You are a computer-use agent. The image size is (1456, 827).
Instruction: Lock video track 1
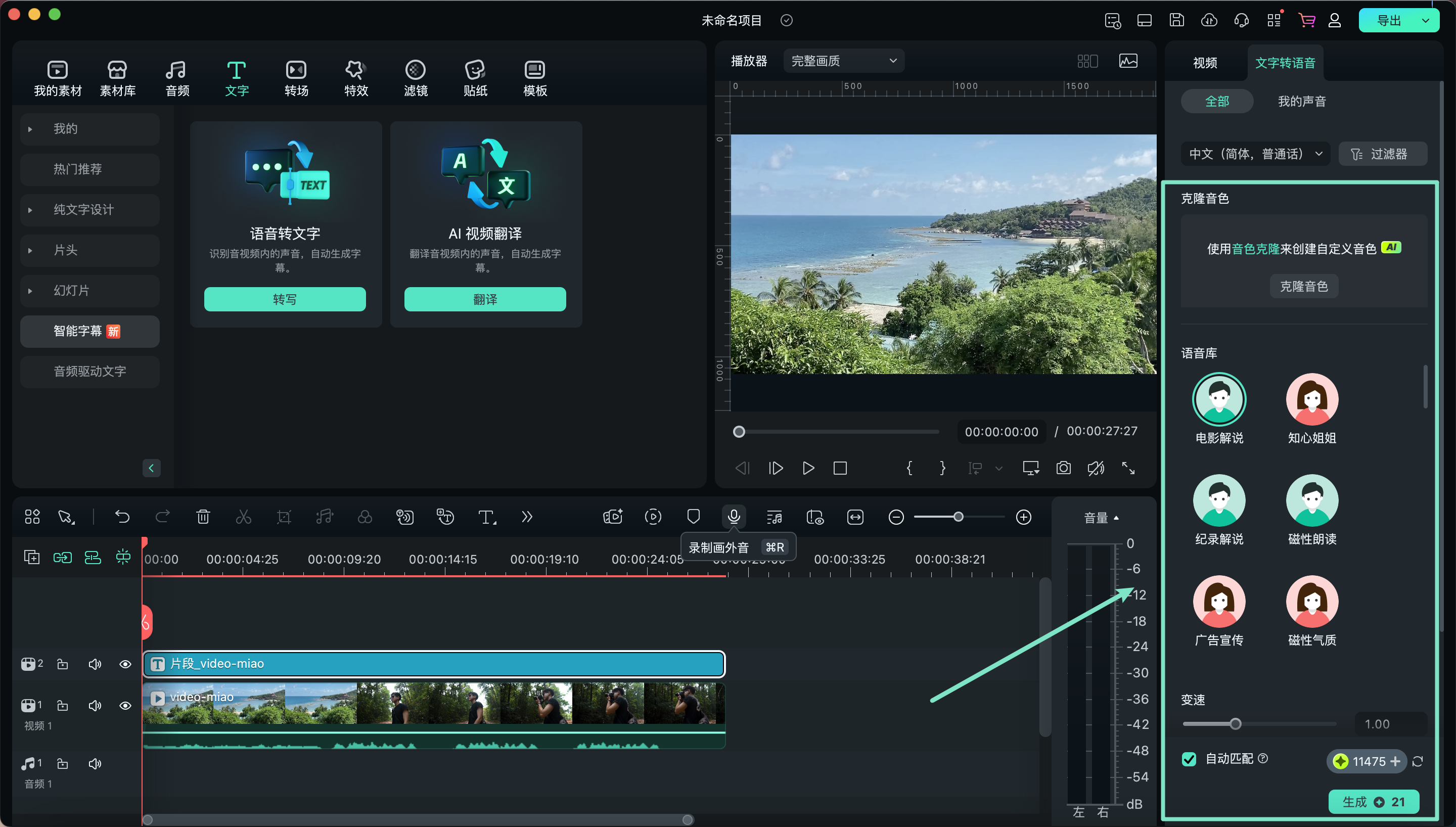pos(63,706)
